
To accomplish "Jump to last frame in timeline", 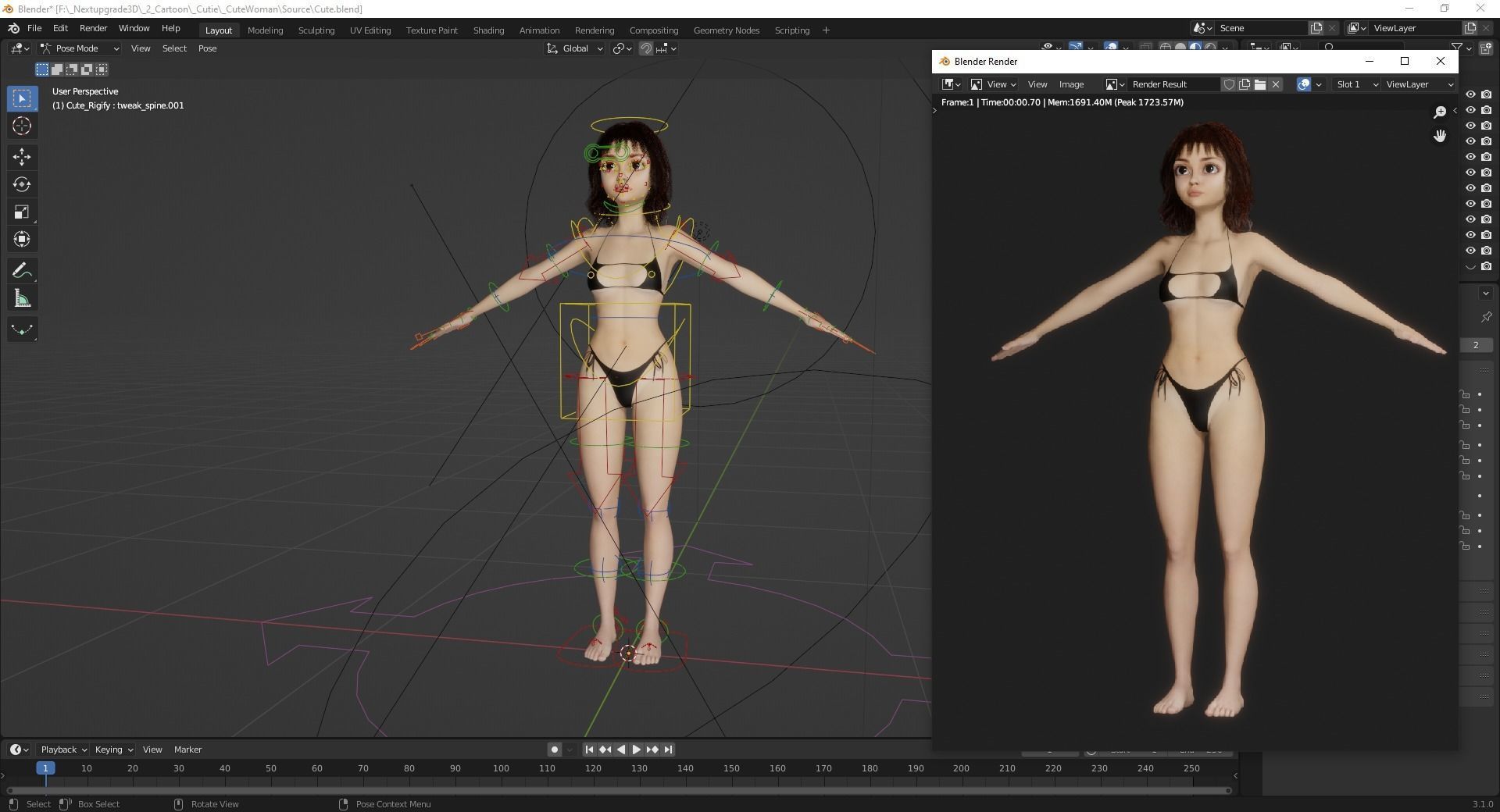I will click(668, 750).
